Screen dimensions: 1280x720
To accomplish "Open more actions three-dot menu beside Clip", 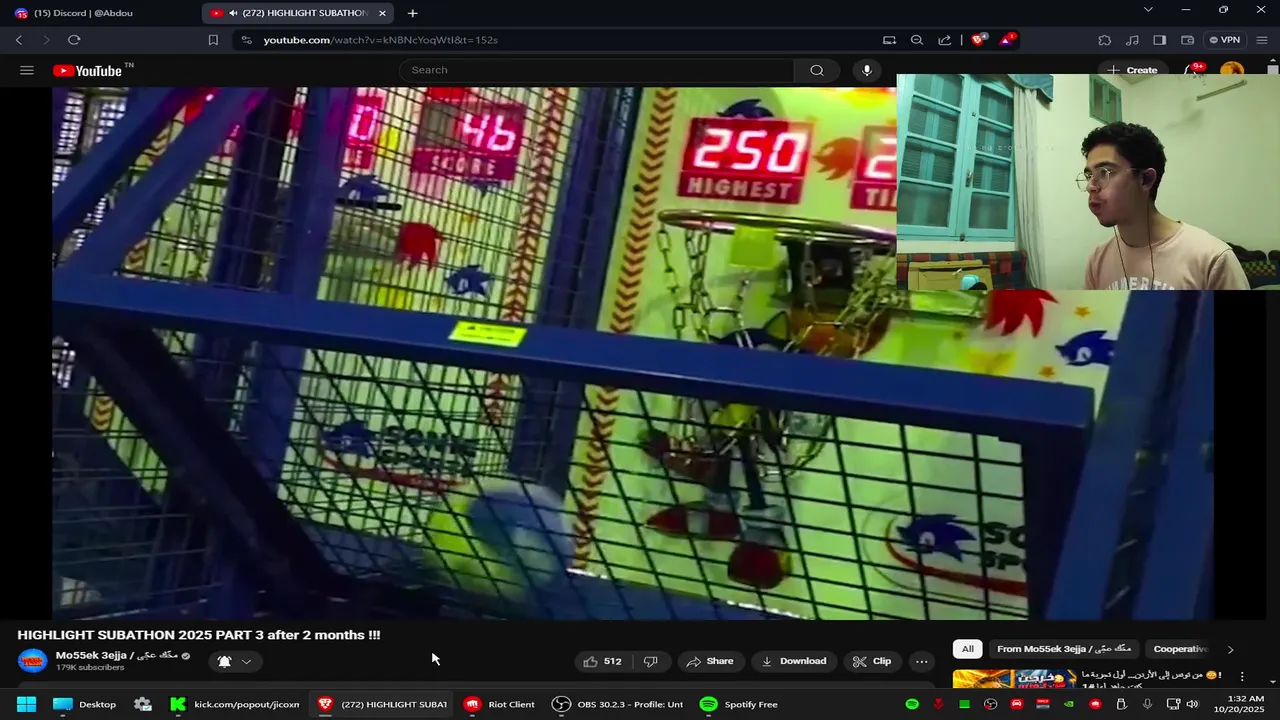I will (922, 661).
